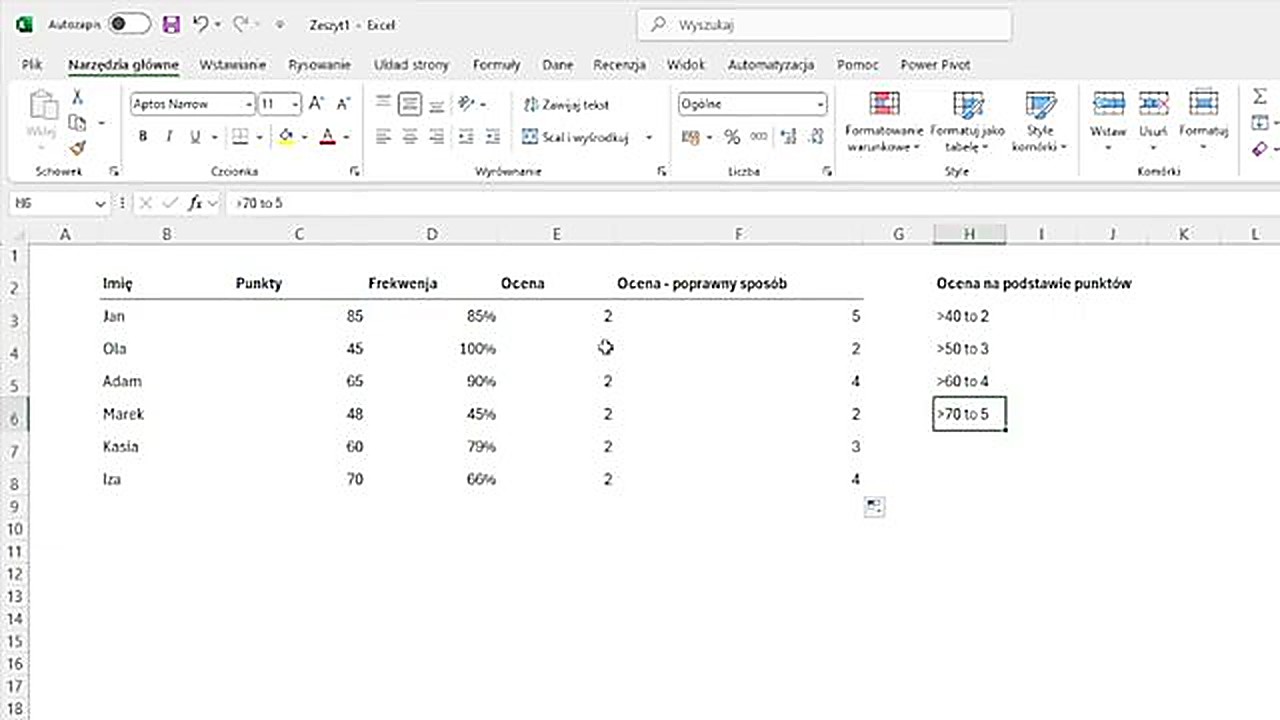Viewport: 1280px width, 720px height.
Task: Switch to the Wstawianie tab
Action: pyautogui.click(x=232, y=65)
